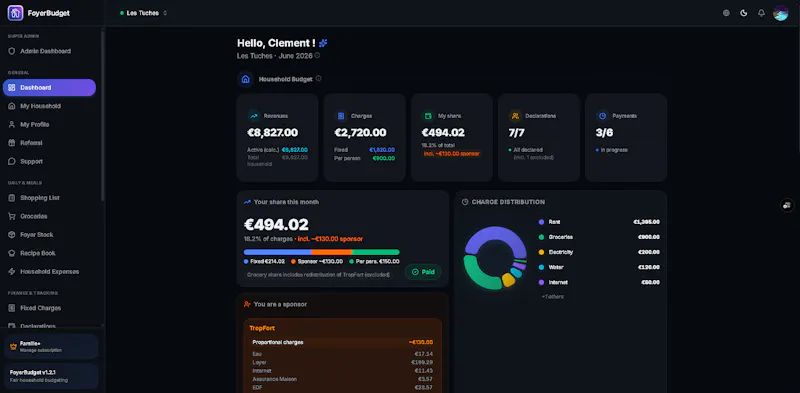Screen dimensions: 800x393
Task: Open My Profile page
Action: [49, 125]
